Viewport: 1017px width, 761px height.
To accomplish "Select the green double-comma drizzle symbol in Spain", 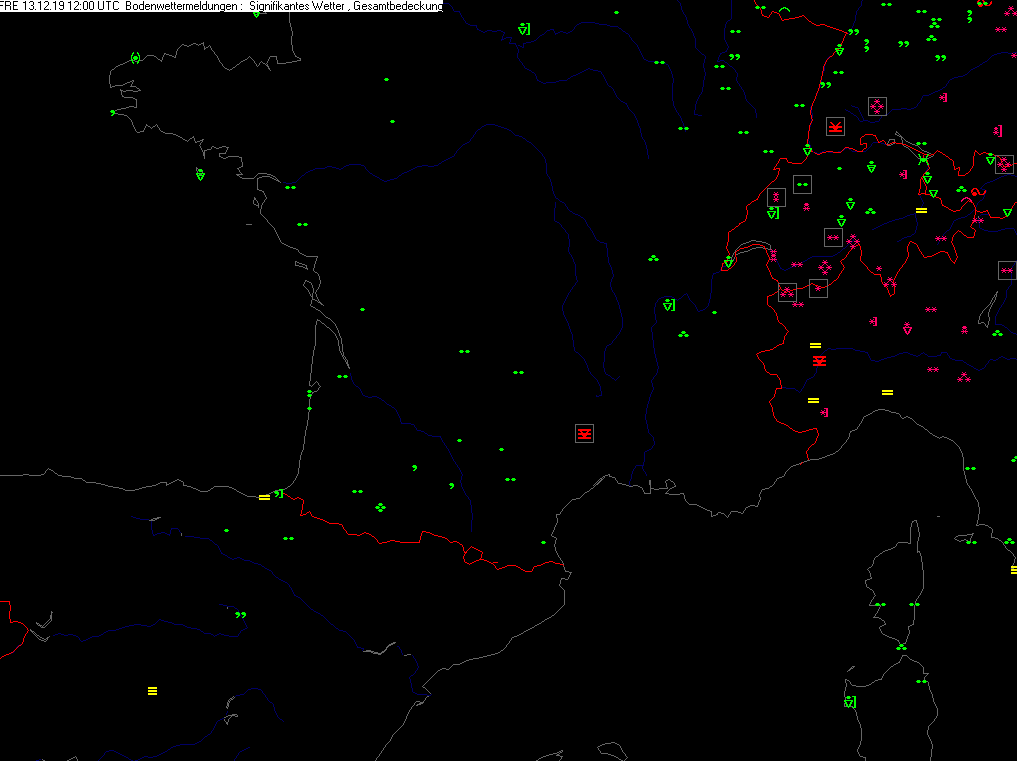I will click(240, 615).
